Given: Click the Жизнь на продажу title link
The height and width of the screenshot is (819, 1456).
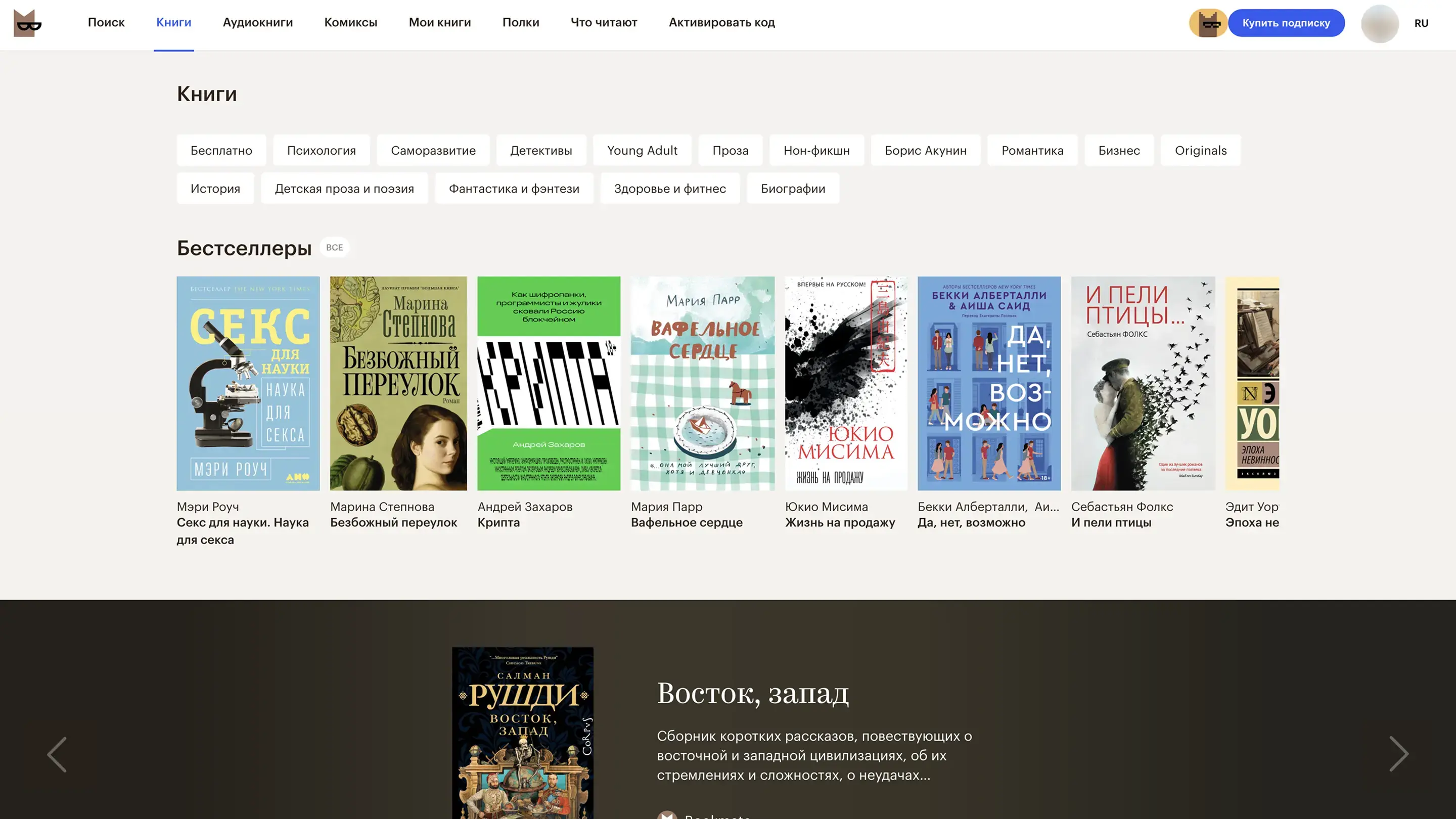Looking at the screenshot, I should click(839, 522).
